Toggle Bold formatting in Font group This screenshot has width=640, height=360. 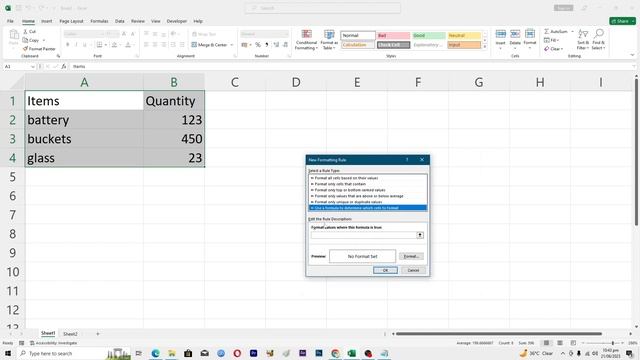coord(68,45)
